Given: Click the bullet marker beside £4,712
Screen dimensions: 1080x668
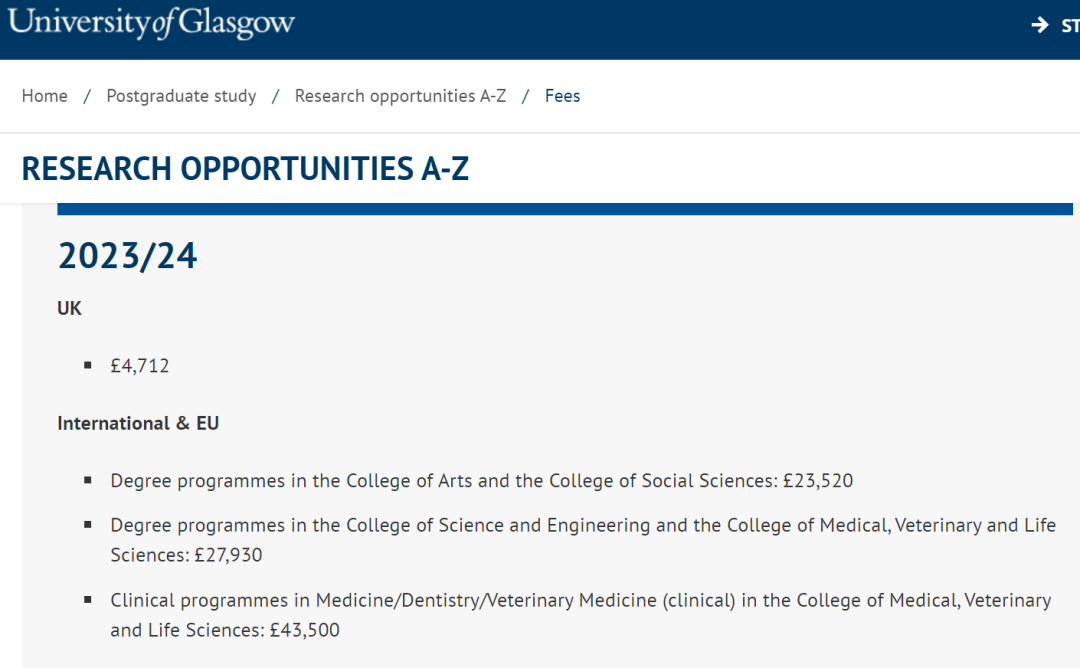Looking at the screenshot, I should (87, 365).
